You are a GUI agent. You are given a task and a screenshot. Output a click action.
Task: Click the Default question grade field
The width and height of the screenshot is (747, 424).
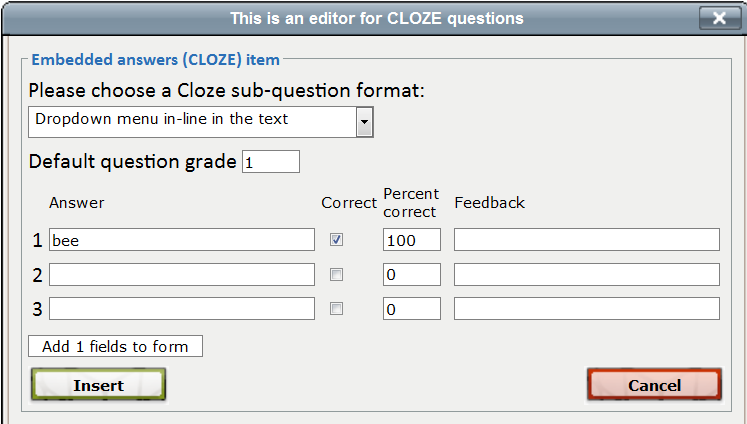pyautogui.click(x=270, y=162)
